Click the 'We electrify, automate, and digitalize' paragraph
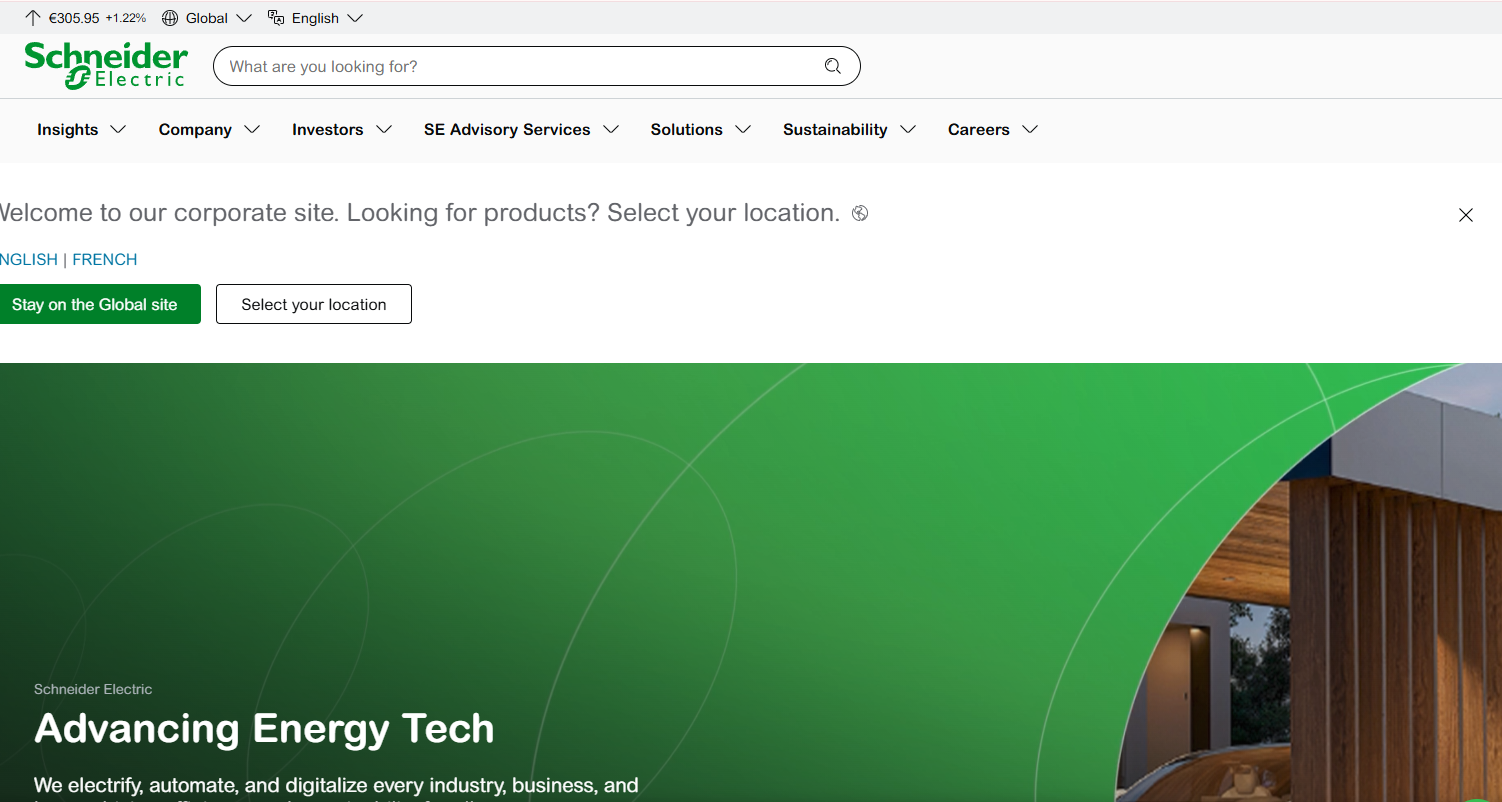Viewport: 1502px width, 802px height. coord(336,786)
